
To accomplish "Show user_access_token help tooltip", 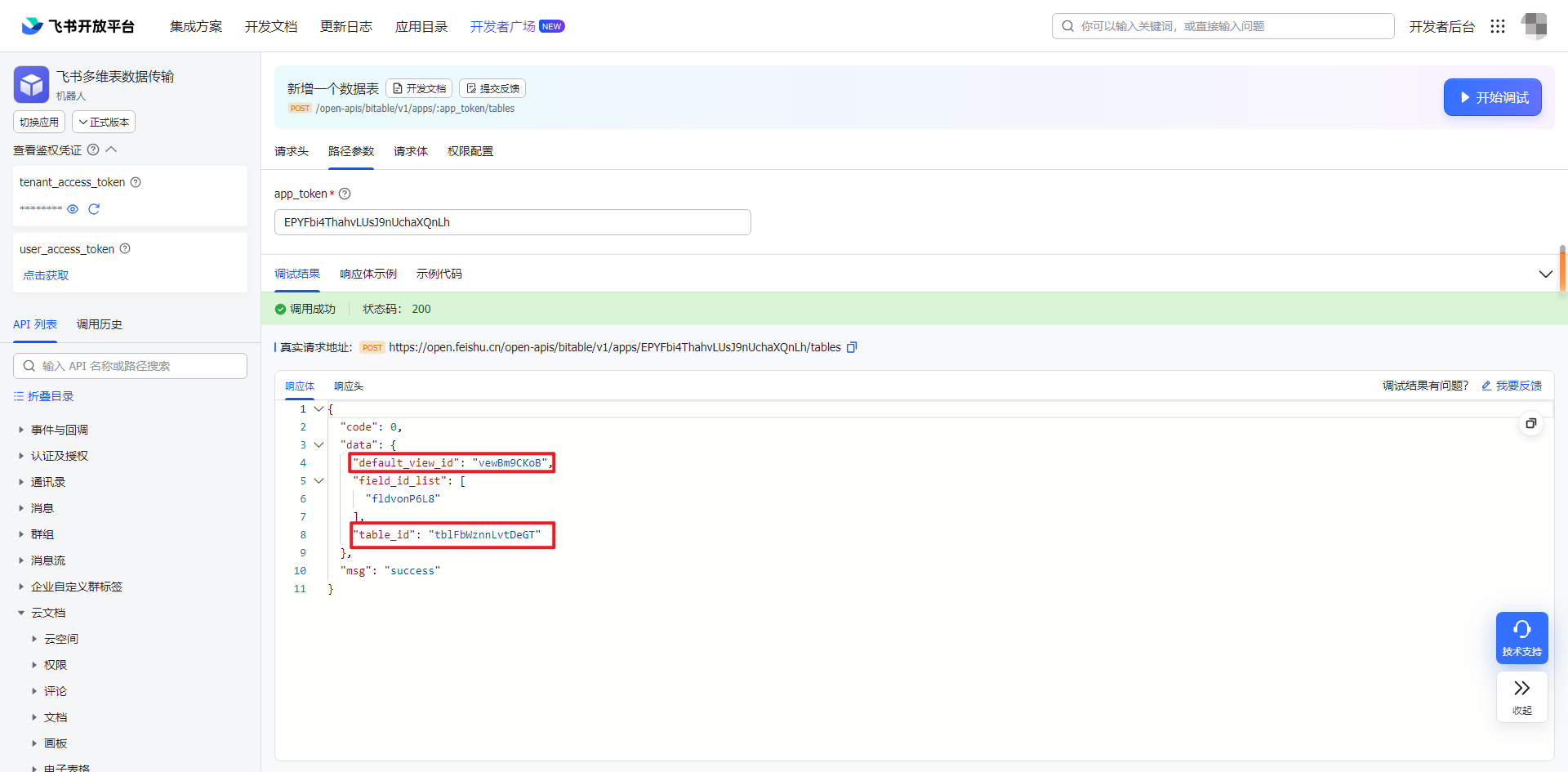I will point(125,248).
